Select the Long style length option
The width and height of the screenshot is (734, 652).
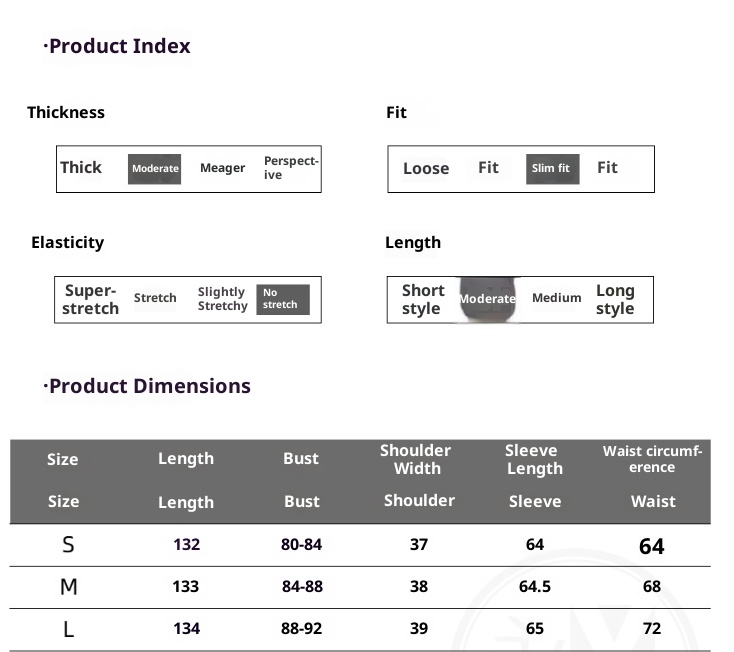point(615,299)
